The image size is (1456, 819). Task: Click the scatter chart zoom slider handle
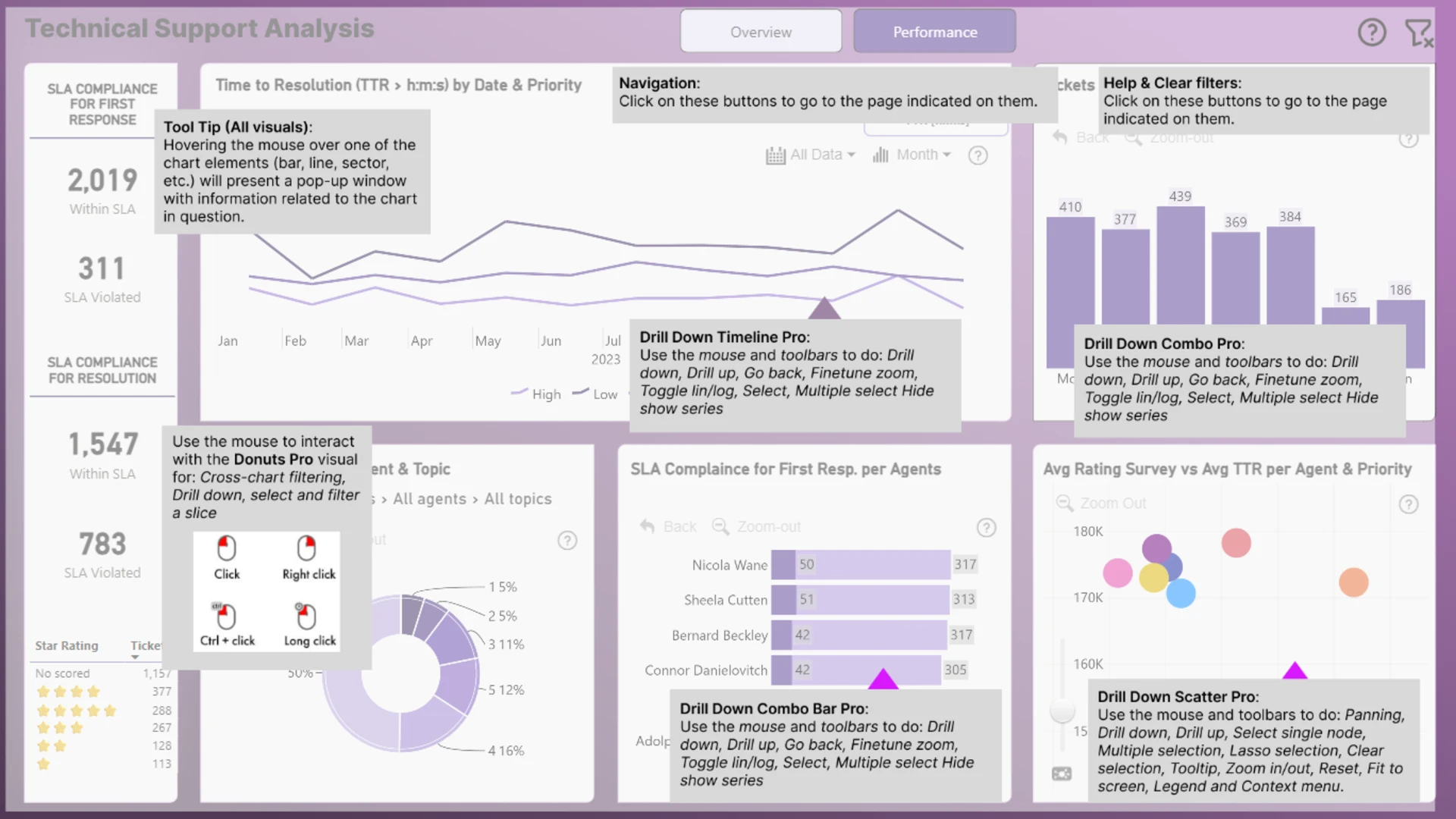tap(1062, 711)
